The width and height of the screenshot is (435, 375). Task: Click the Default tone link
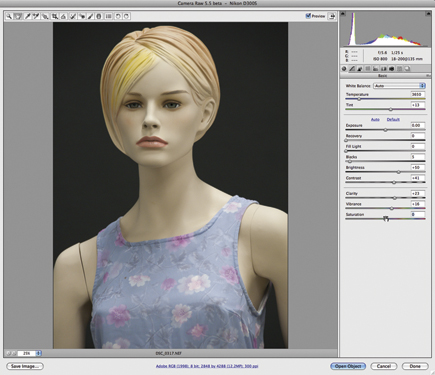coord(393,119)
